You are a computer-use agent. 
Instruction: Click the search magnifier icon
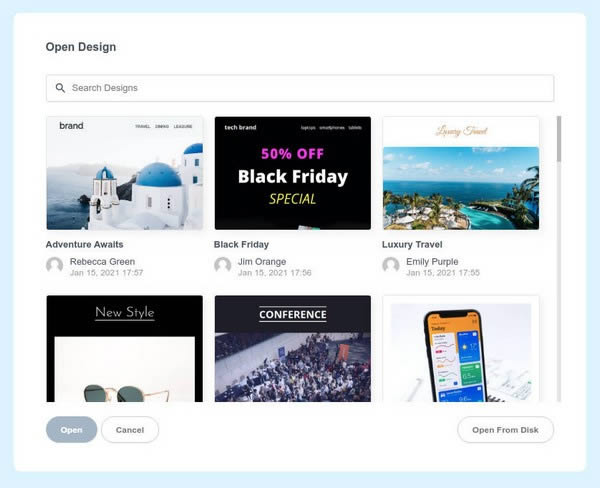[60, 88]
